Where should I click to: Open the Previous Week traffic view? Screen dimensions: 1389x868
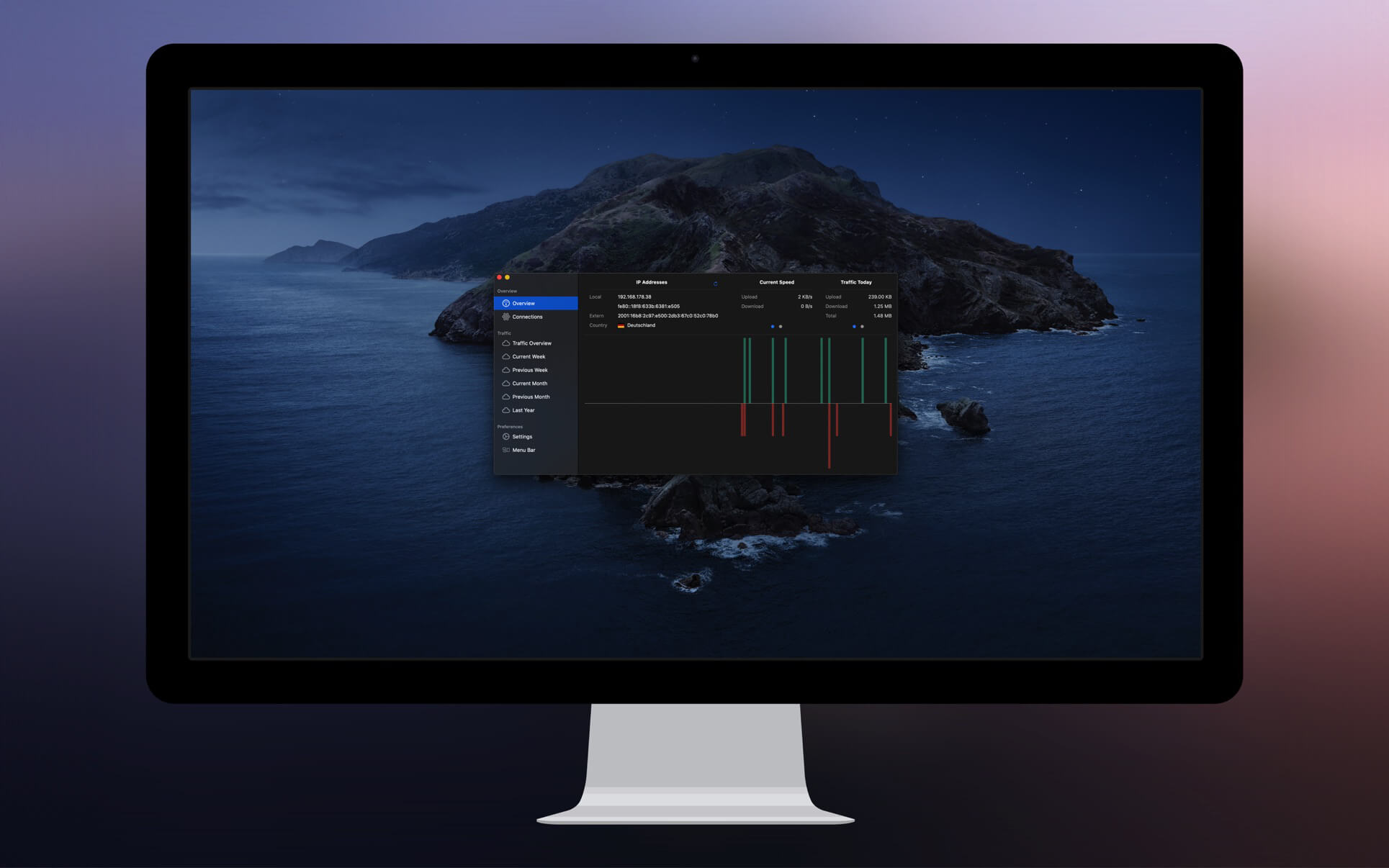(x=529, y=370)
